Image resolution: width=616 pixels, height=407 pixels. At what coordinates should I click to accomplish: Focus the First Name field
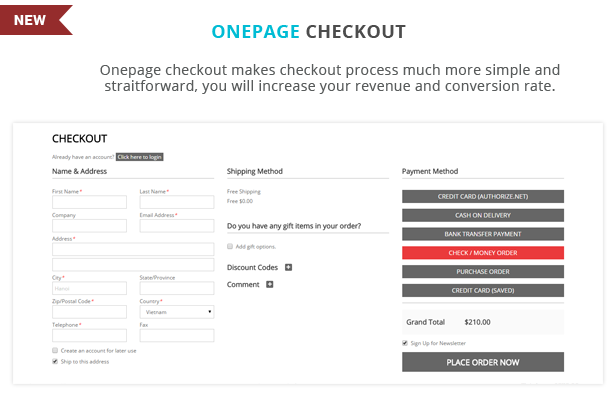click(x=89, y=202)
